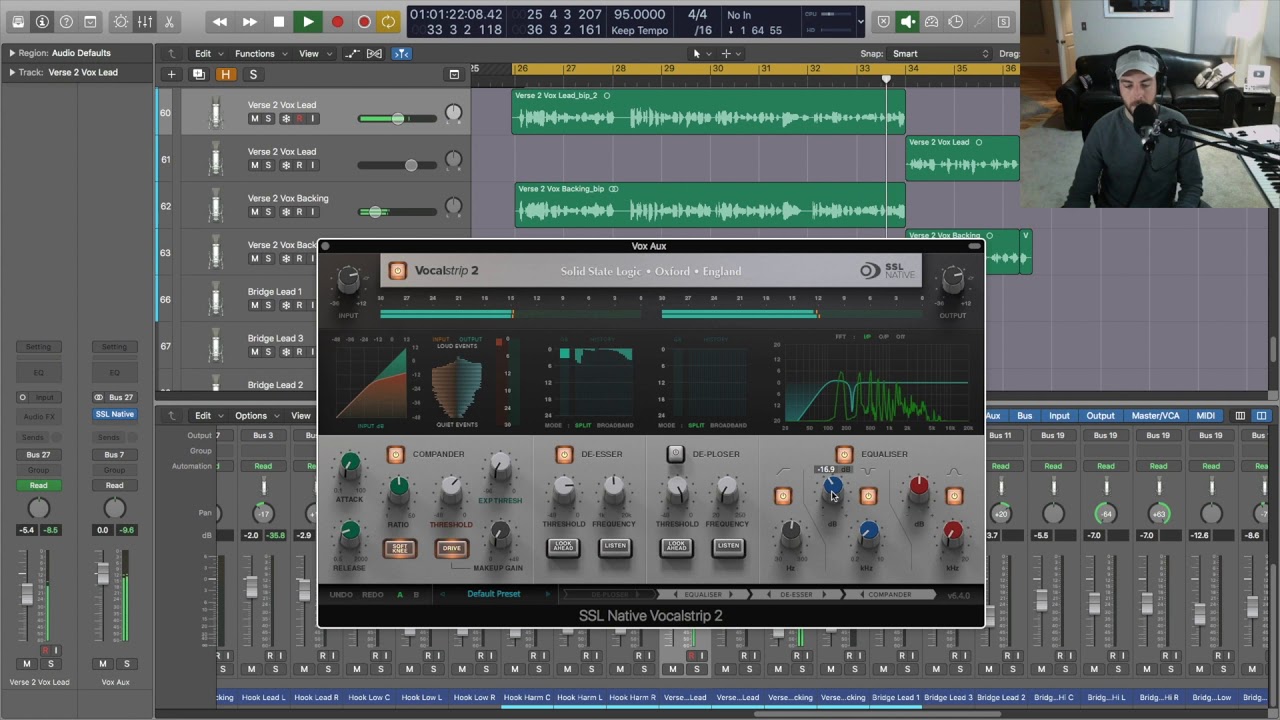Add a new track with plus button

pos(171,74)
